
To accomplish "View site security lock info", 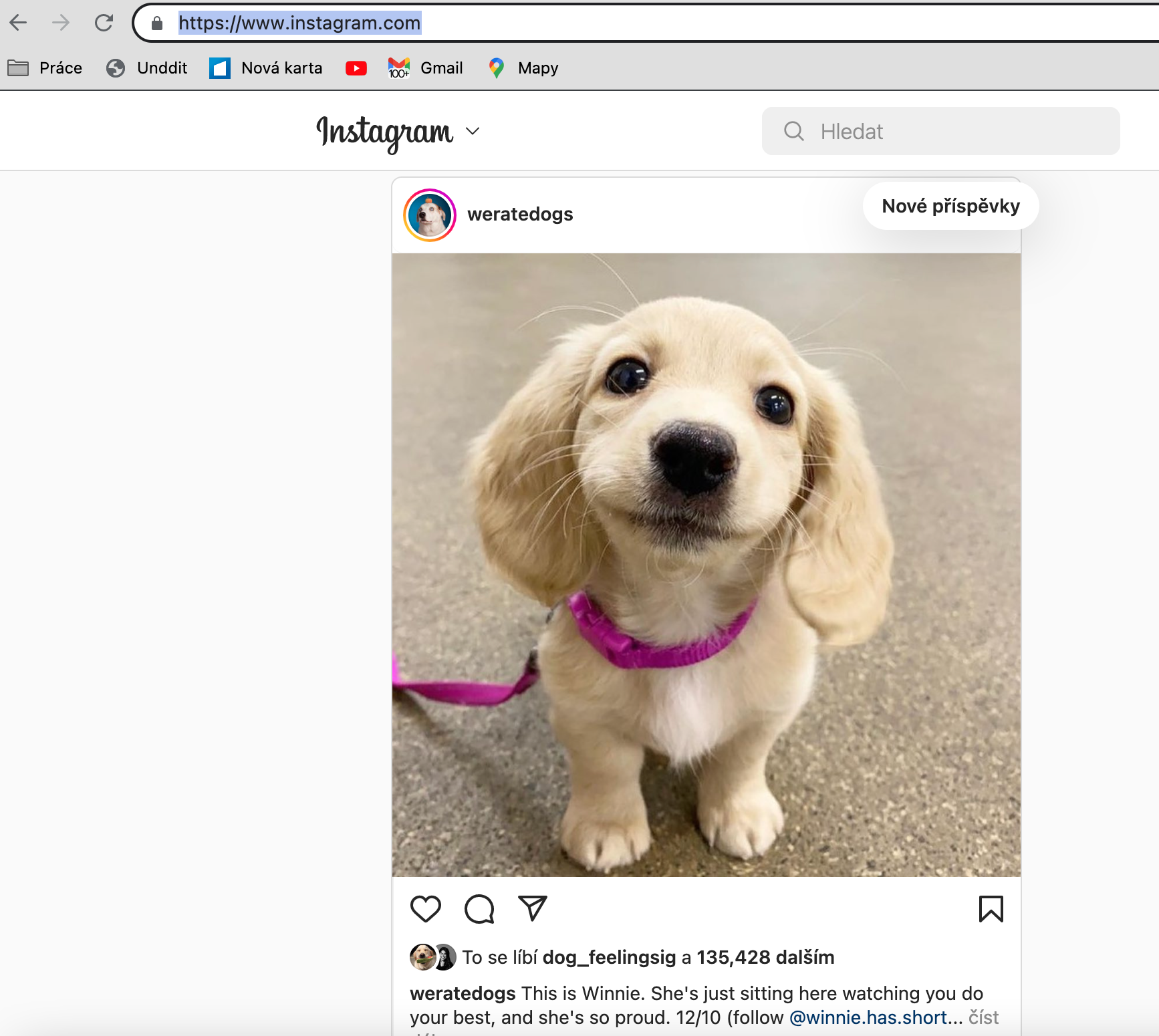I will point(157,23).
